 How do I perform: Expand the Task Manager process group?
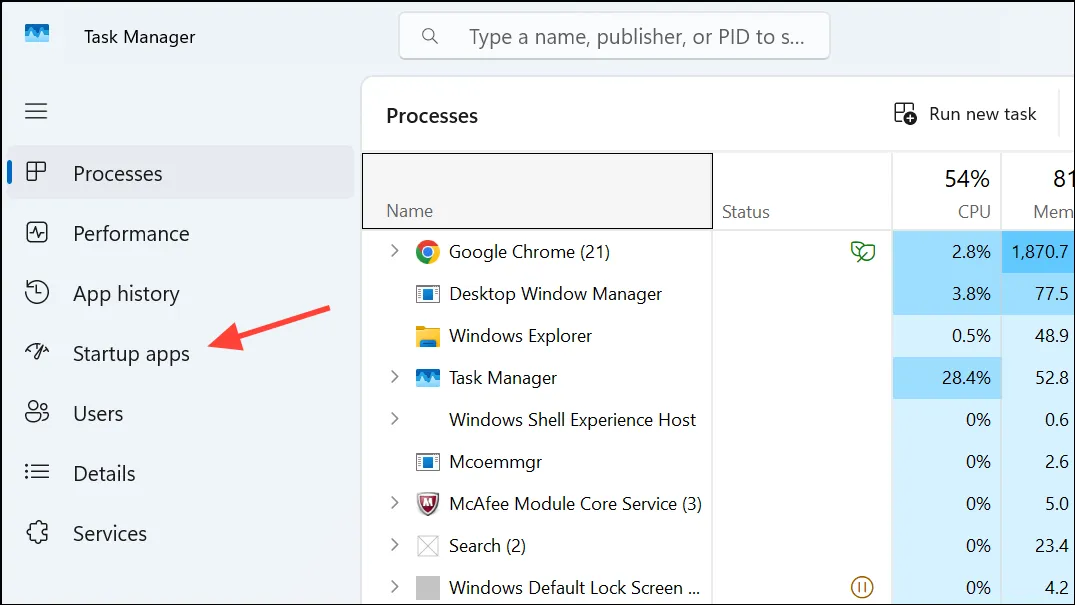[x=394, y=377]
